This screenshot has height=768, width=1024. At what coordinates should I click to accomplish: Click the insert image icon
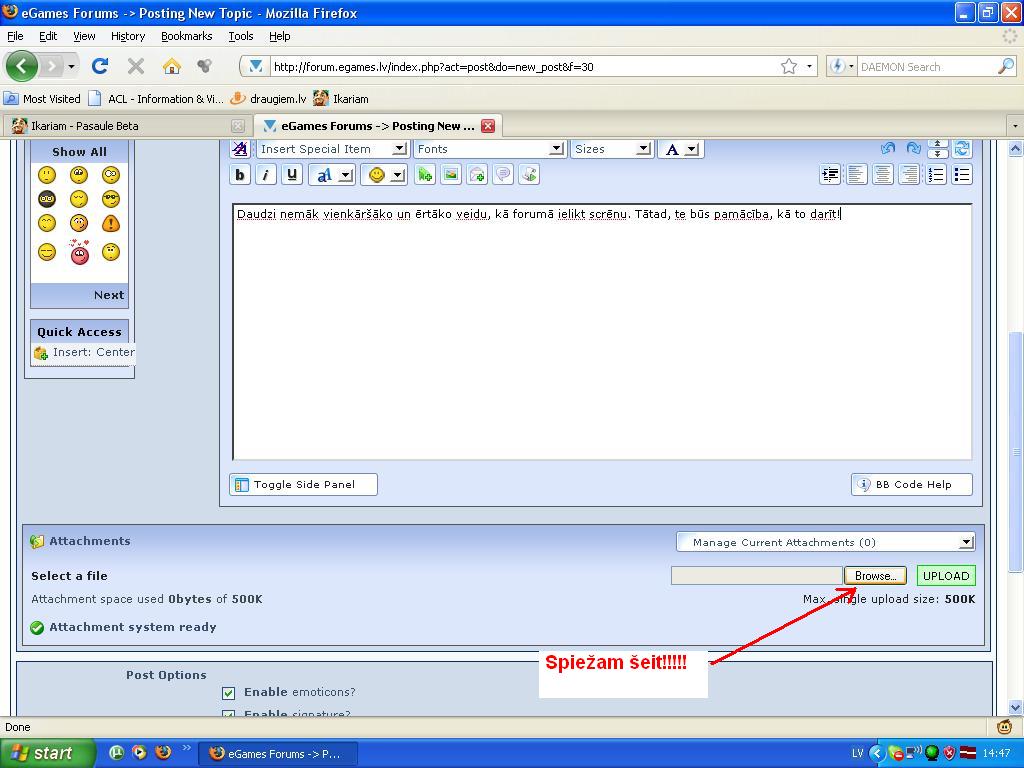pyautogui.click(x=451, y=175)
